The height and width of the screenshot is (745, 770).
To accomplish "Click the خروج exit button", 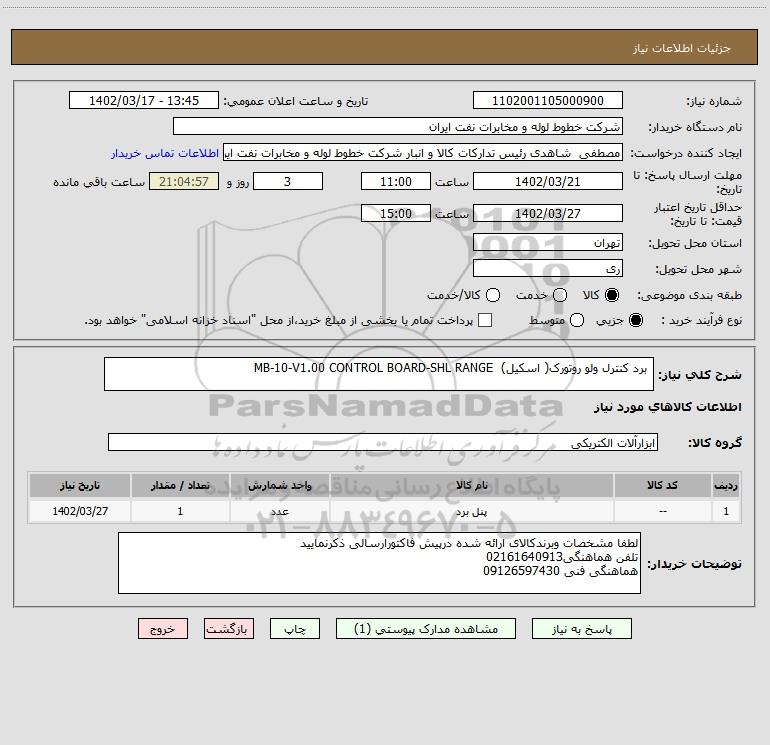I will (x=163, y=629).
